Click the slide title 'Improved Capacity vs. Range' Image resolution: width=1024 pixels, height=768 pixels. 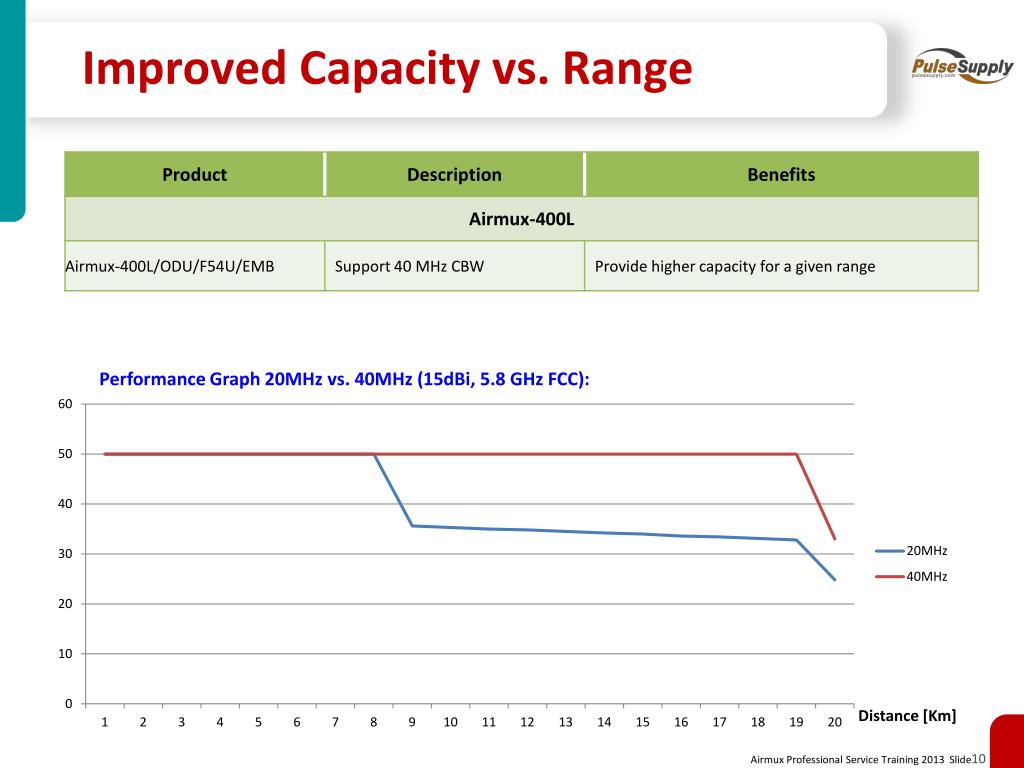[x=387, y=69]
